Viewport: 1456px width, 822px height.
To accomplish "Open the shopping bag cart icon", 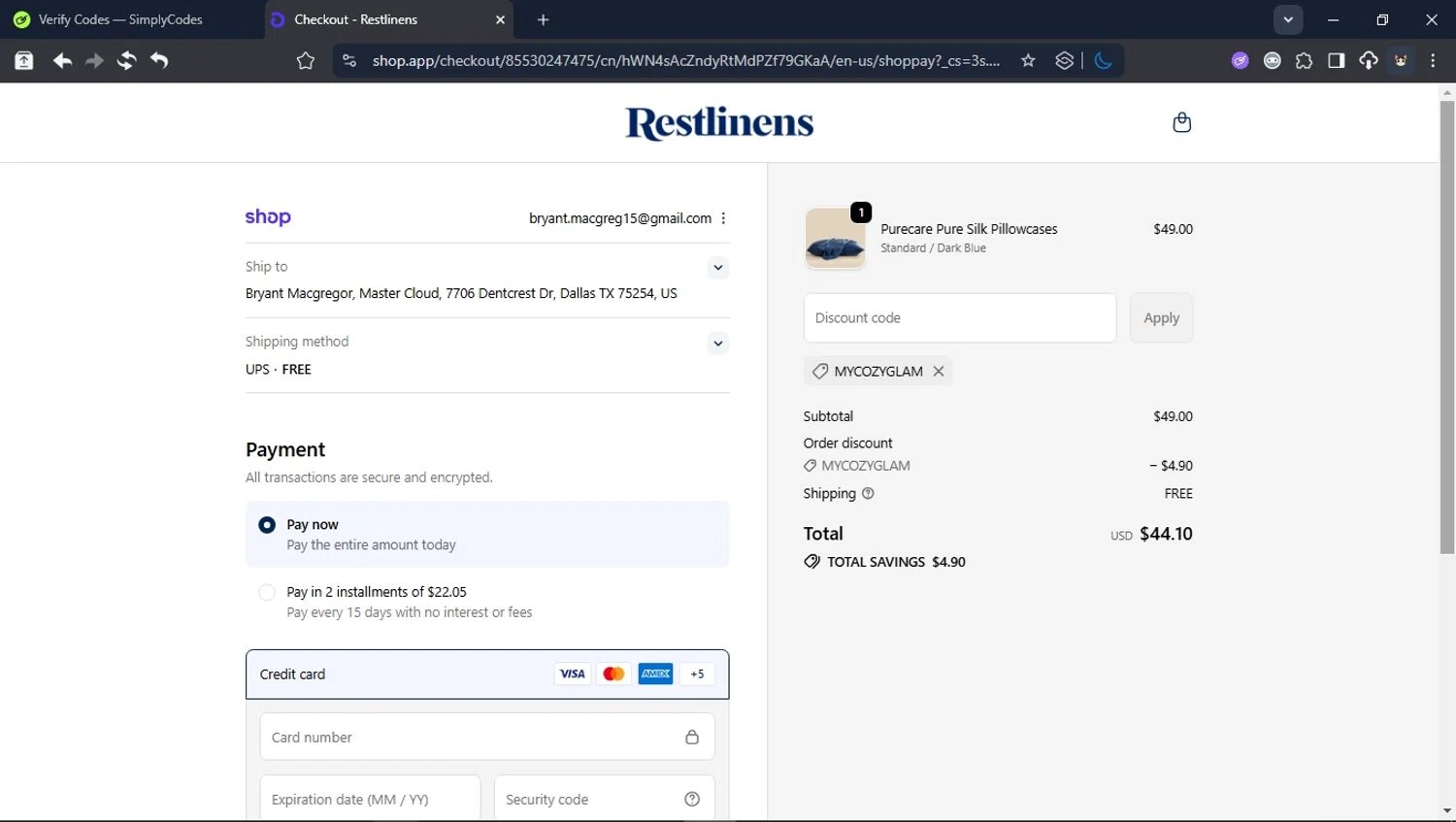I will [1181, 122].
